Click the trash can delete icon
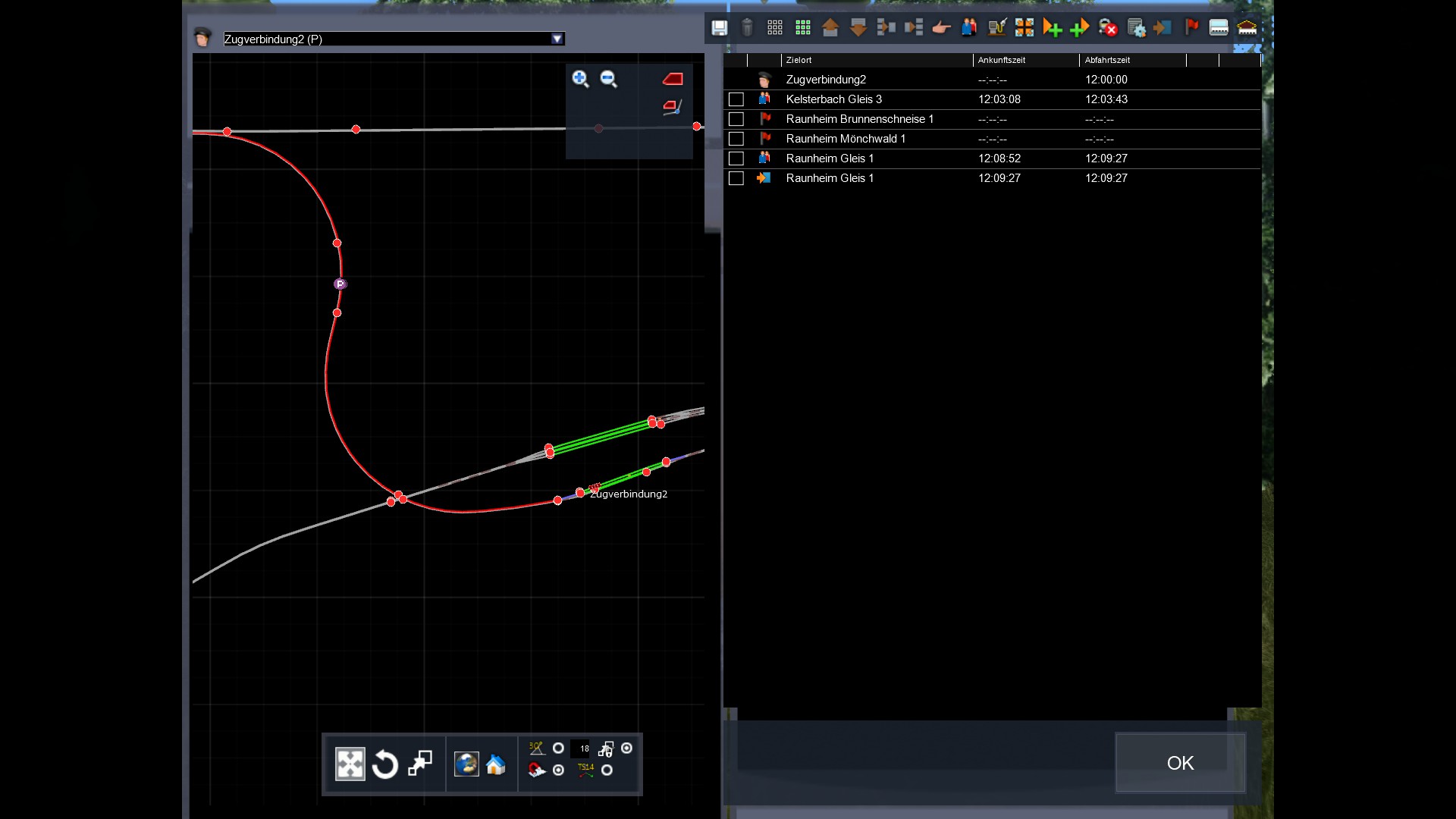This screenshot has height=819, width=1456. tap(747, 28)
